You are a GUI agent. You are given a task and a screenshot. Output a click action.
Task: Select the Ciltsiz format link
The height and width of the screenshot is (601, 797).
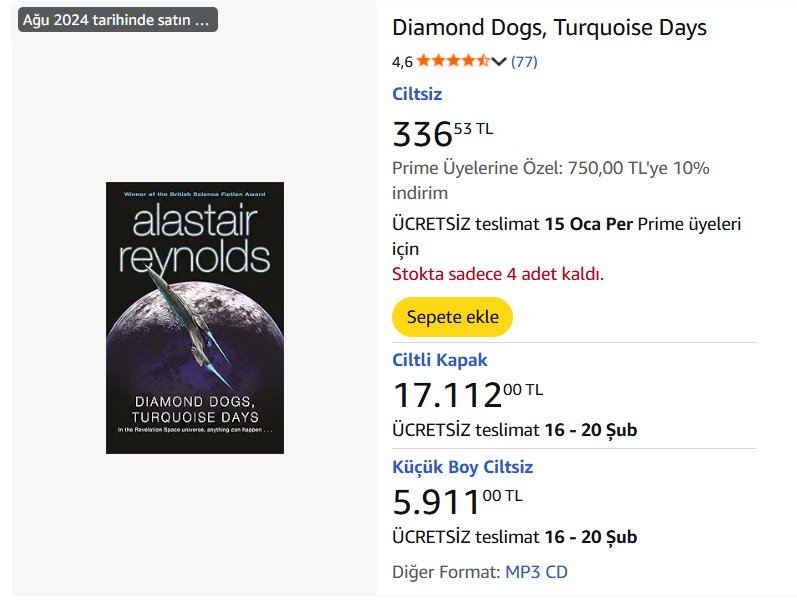(x=417, y=94)
